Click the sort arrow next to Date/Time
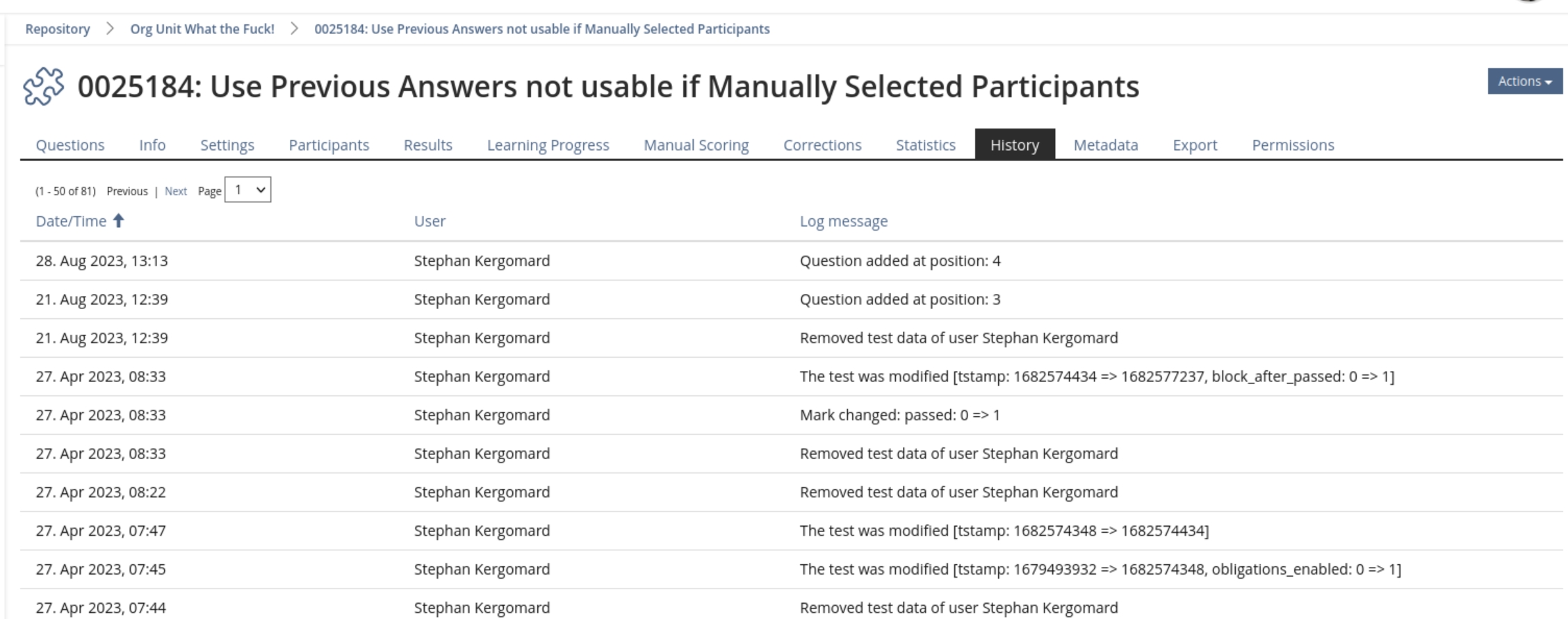This screenshot has width=1568, height=619. [120, 221]
